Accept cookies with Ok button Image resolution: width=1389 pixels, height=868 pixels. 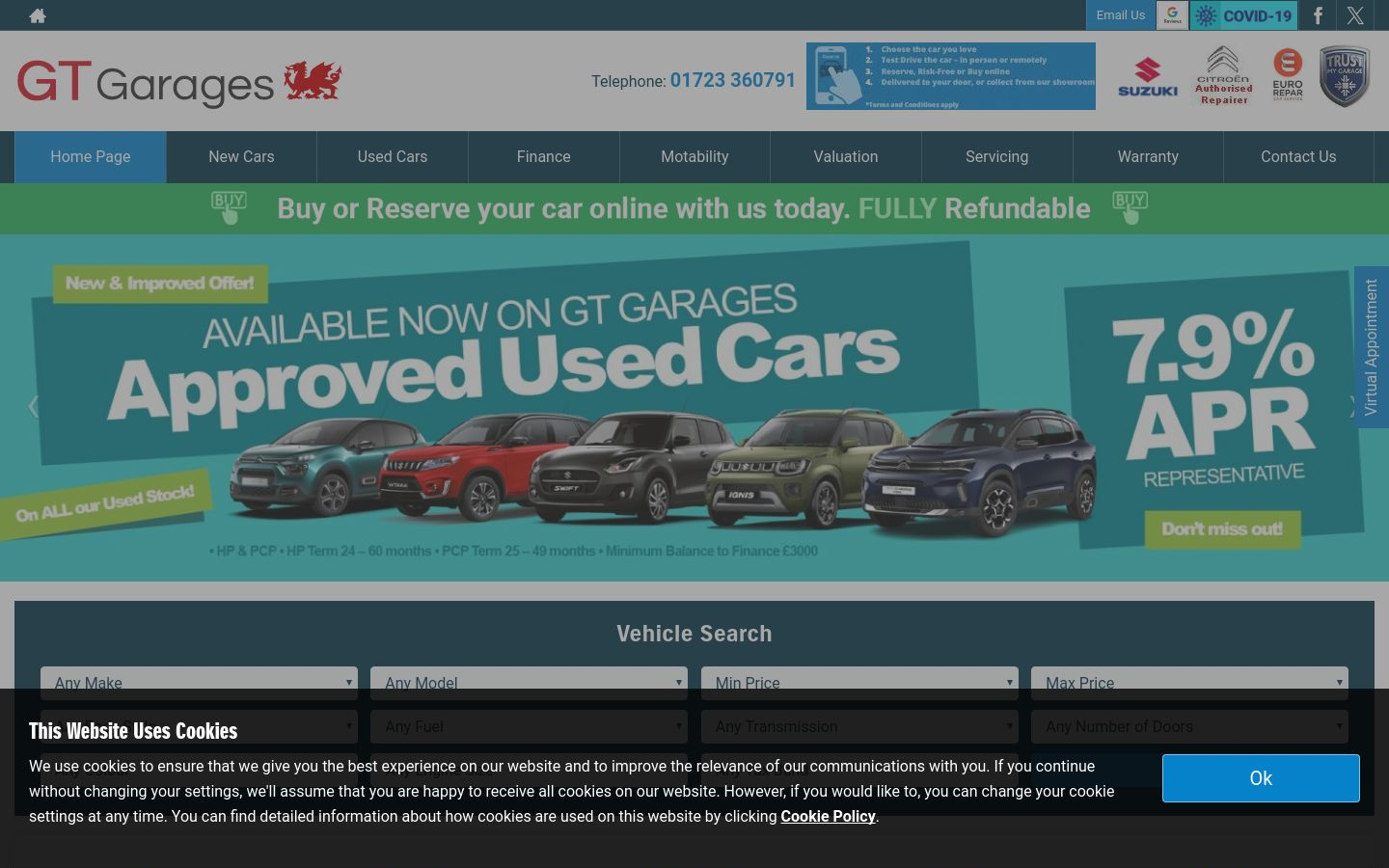coord(1261,778)
